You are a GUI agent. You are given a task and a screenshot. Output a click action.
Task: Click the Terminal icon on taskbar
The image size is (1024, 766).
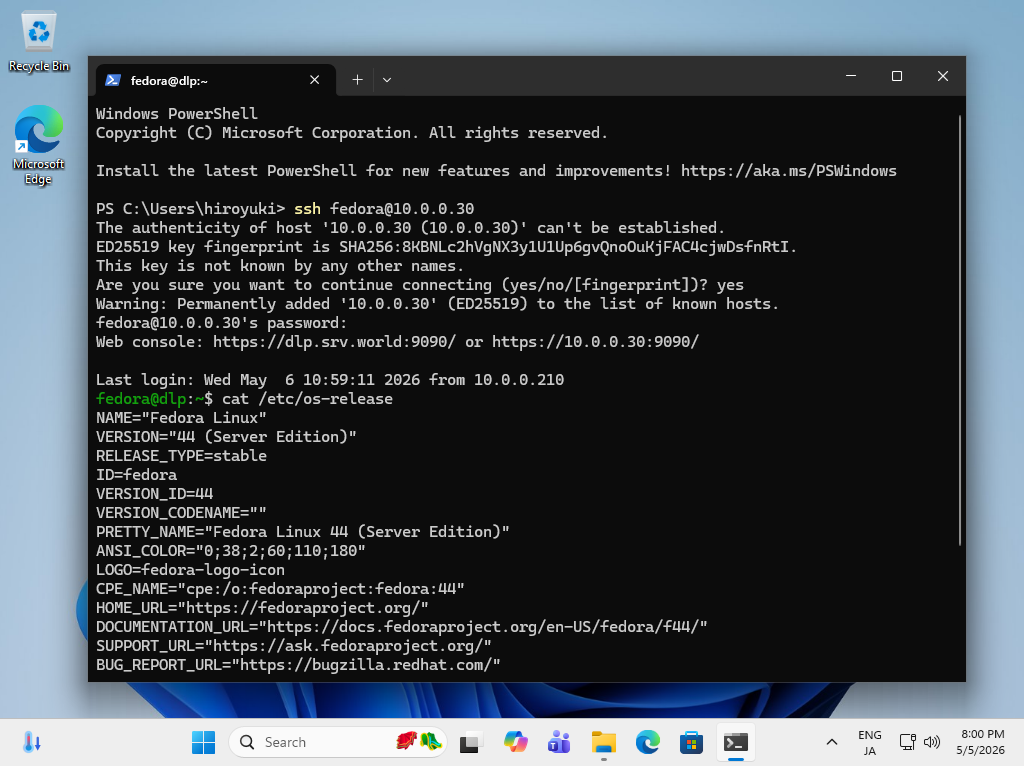[x=736, y=742]
